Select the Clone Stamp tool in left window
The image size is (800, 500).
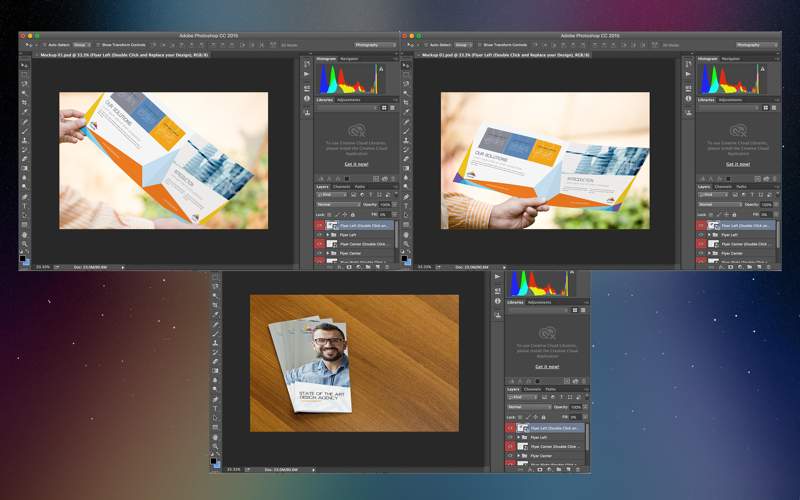coord(24,140)
